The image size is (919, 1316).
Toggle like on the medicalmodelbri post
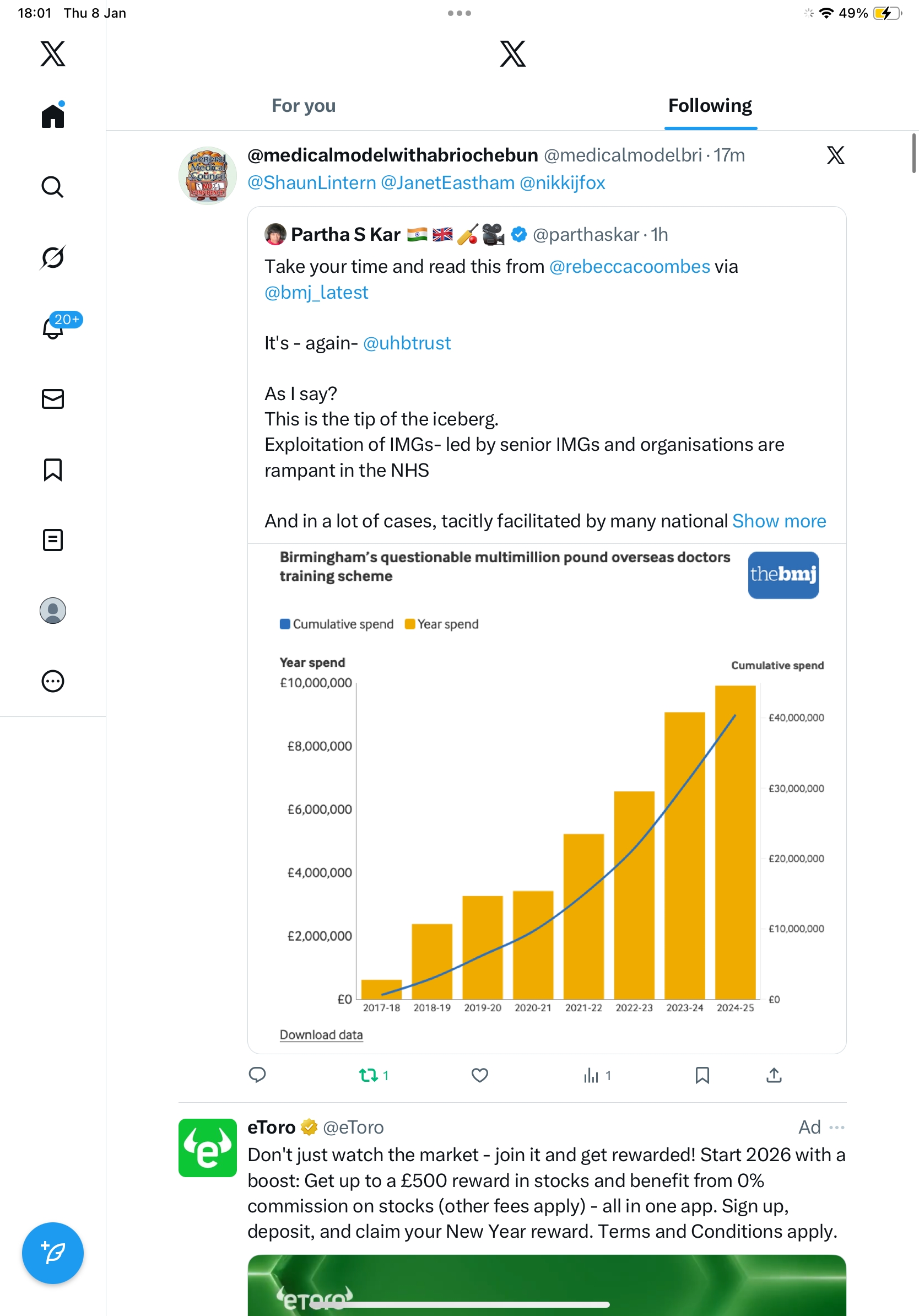tap(479, 1075)
